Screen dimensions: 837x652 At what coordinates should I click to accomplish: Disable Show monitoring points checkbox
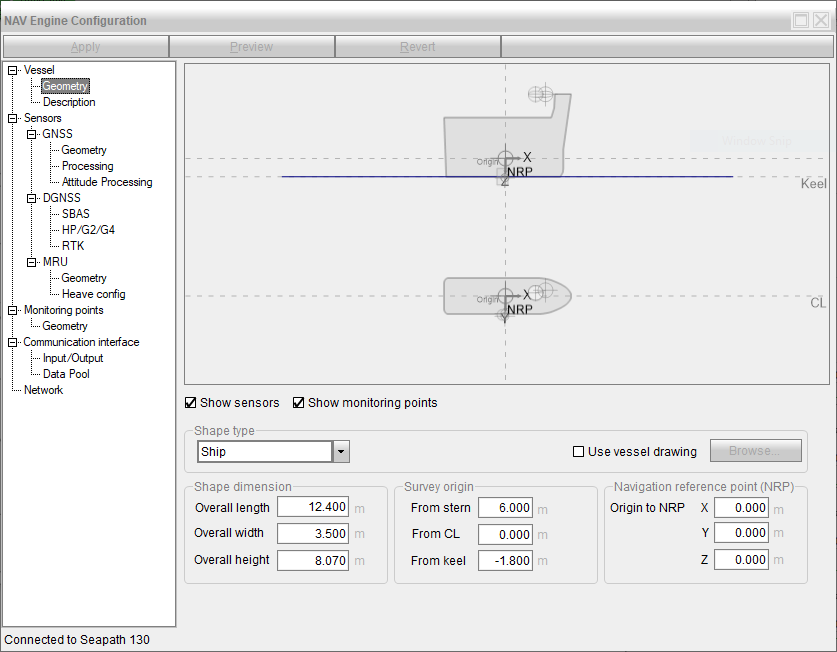(x=299, y=403)
